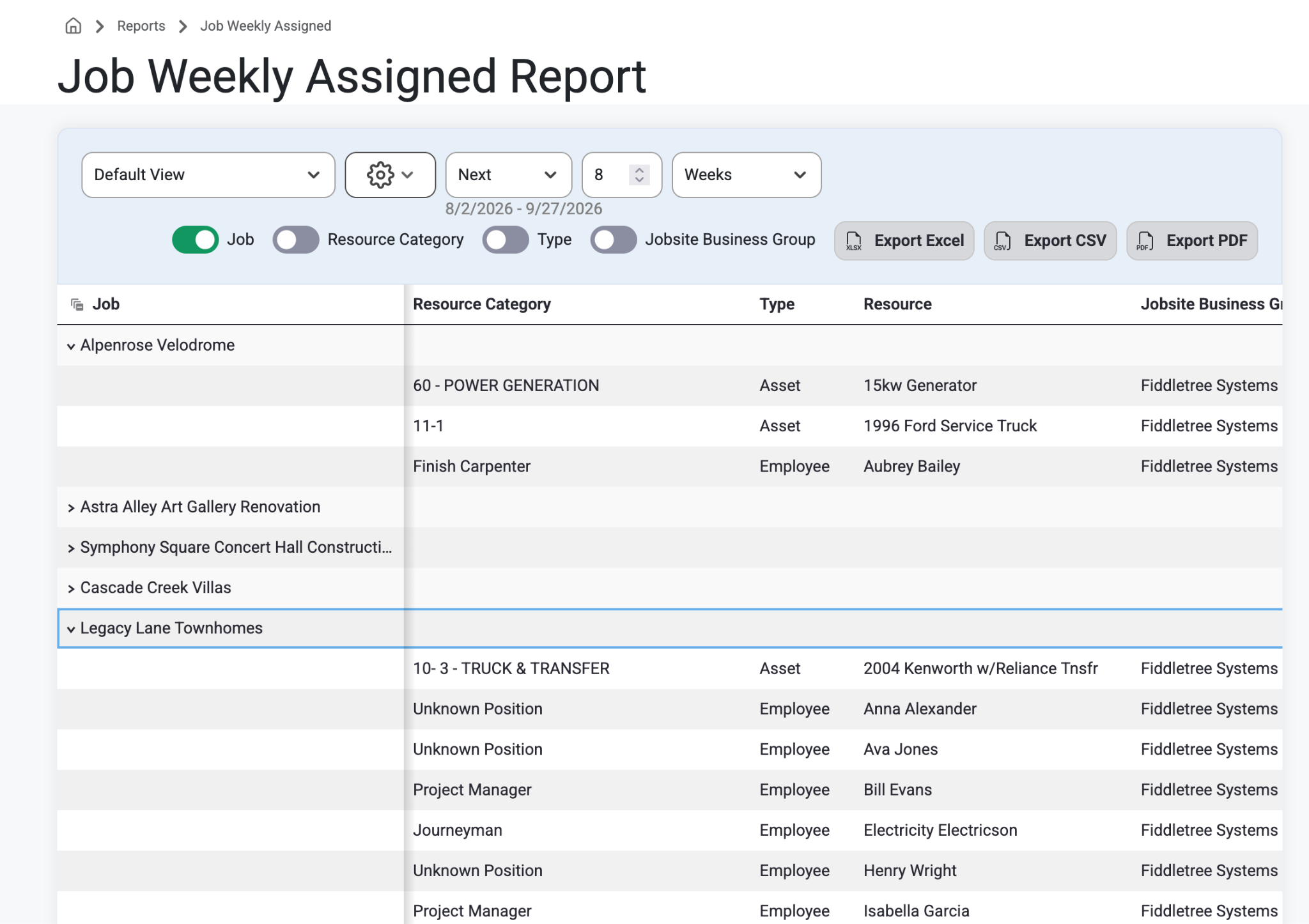Click the Export CSV file icon
Screen dimensions: 1309x924
(x=1002, y=241)
